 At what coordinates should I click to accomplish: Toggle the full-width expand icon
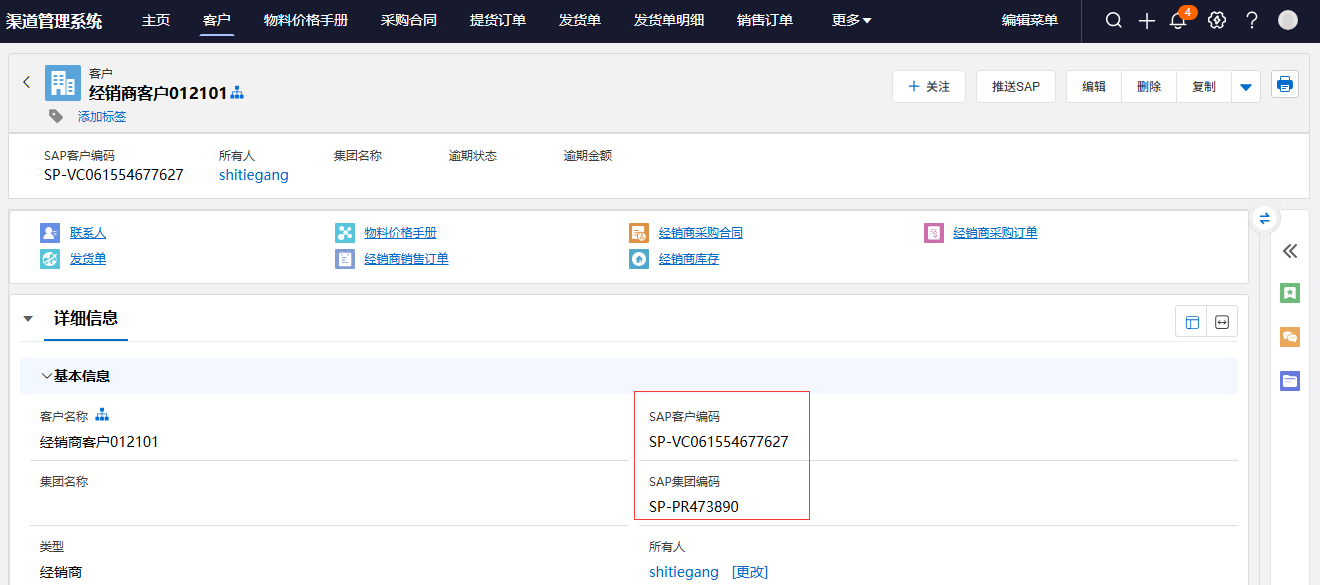[1222, 322]
